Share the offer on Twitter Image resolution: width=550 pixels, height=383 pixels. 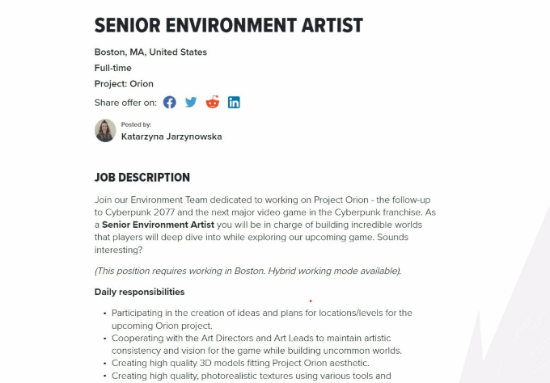tap(191, 102)
